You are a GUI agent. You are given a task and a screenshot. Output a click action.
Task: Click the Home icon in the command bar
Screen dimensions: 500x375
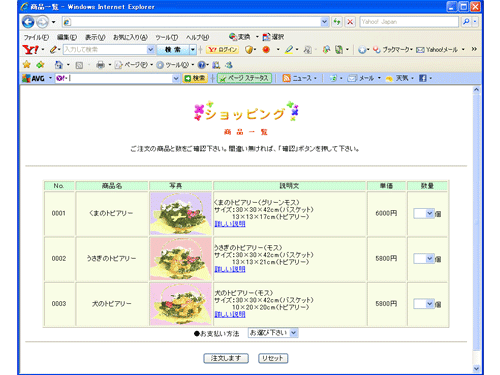[x=59, y=65]
